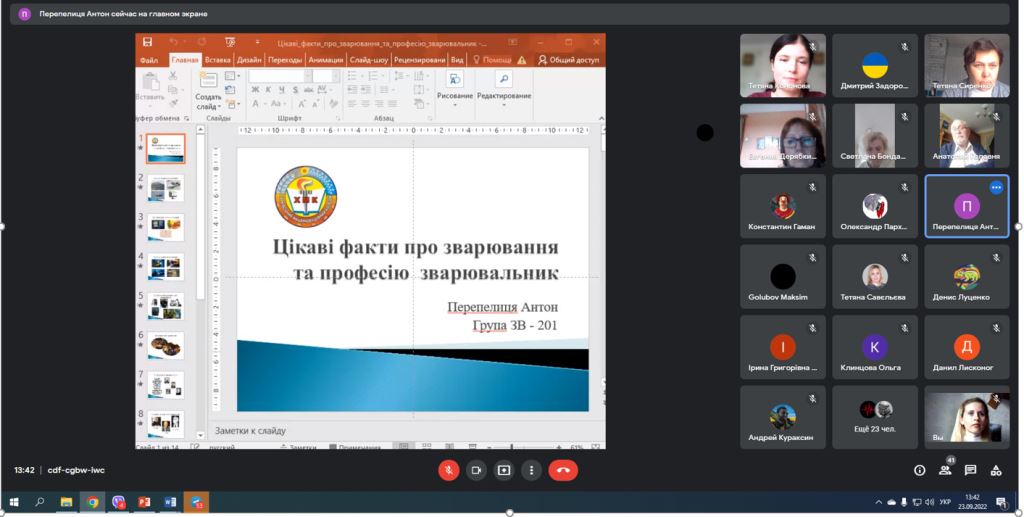Open the Дизайн ribbon tab
Viewport: 1024px width, 517px height.
coord(249,60)
